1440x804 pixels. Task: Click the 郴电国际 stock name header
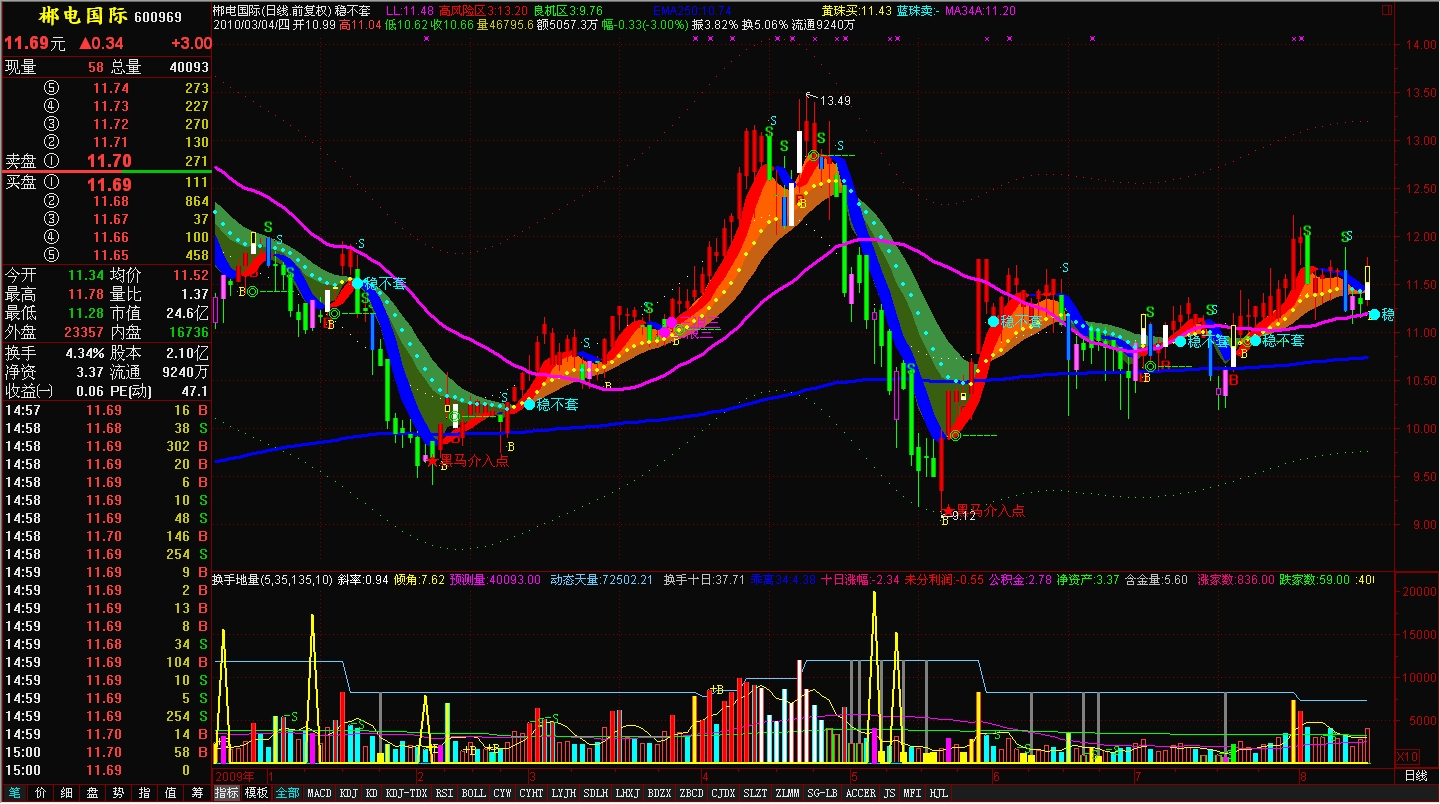click(x=83, y=17)
